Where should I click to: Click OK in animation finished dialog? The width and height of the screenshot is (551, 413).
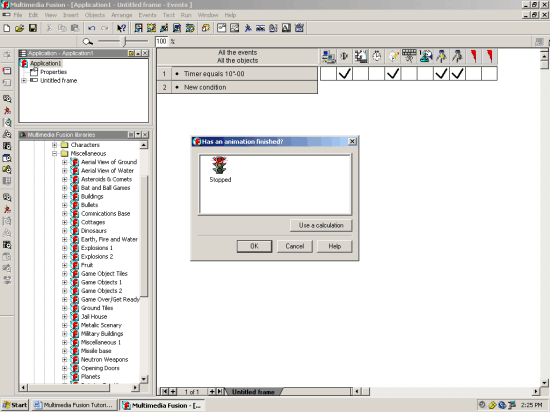254,246
